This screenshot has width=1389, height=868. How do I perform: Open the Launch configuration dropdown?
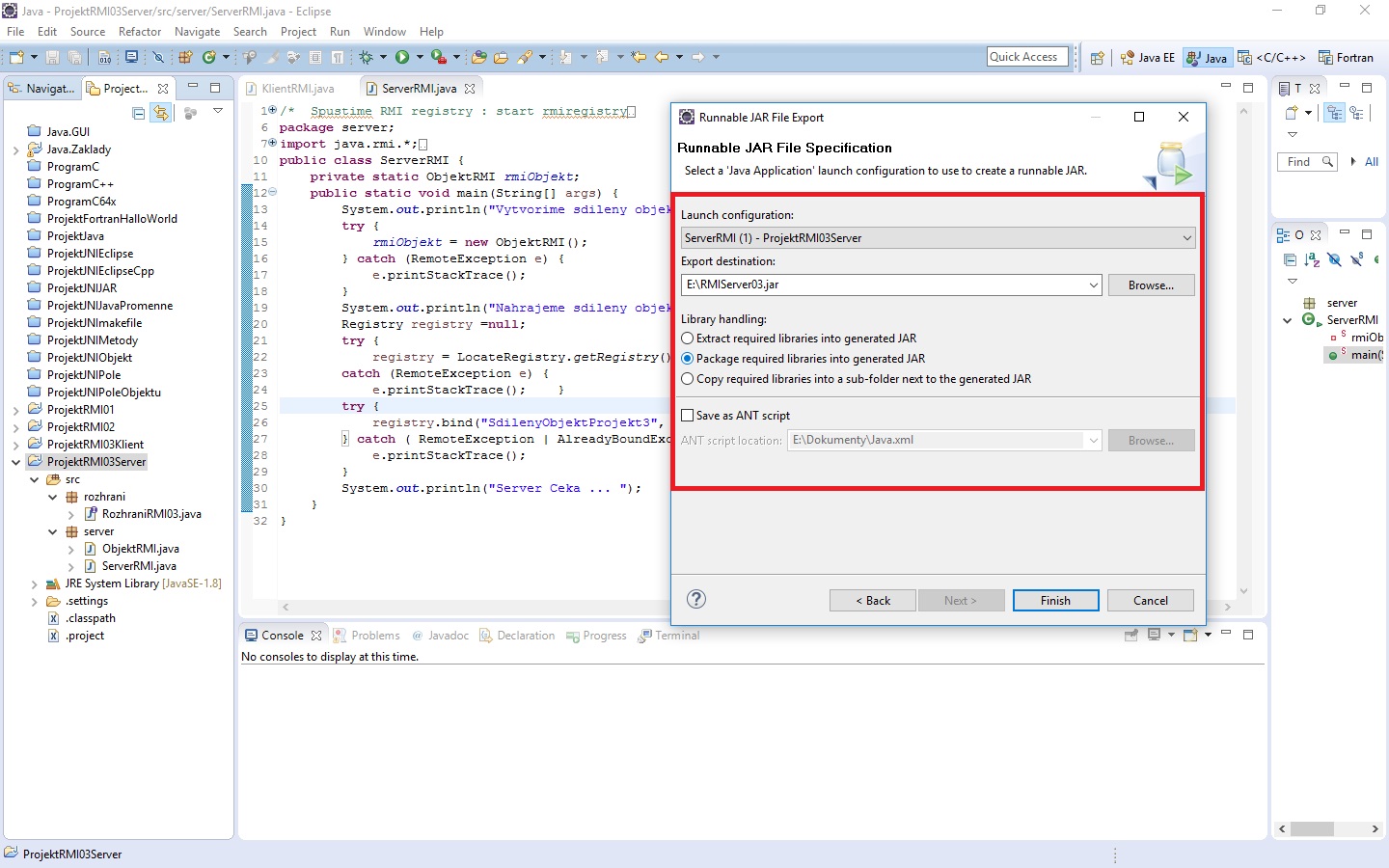pyautogui.click(x=1185, y=237)
